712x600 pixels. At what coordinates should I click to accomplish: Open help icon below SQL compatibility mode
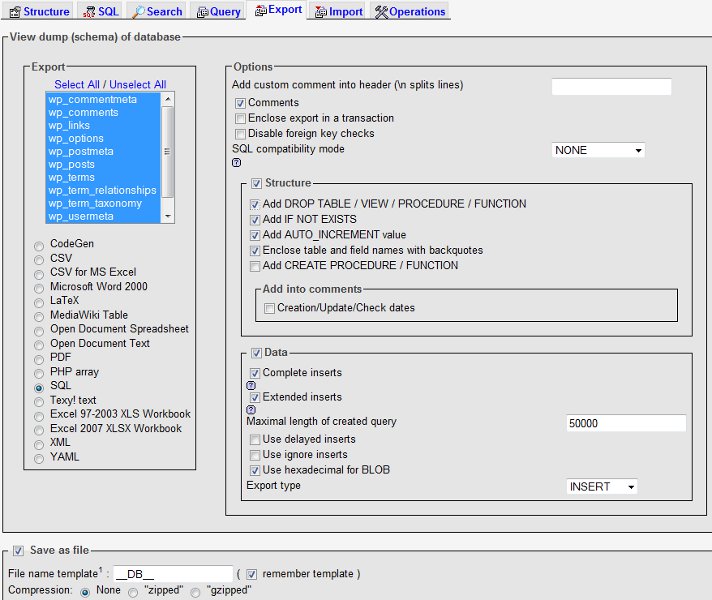coord(236,163)
